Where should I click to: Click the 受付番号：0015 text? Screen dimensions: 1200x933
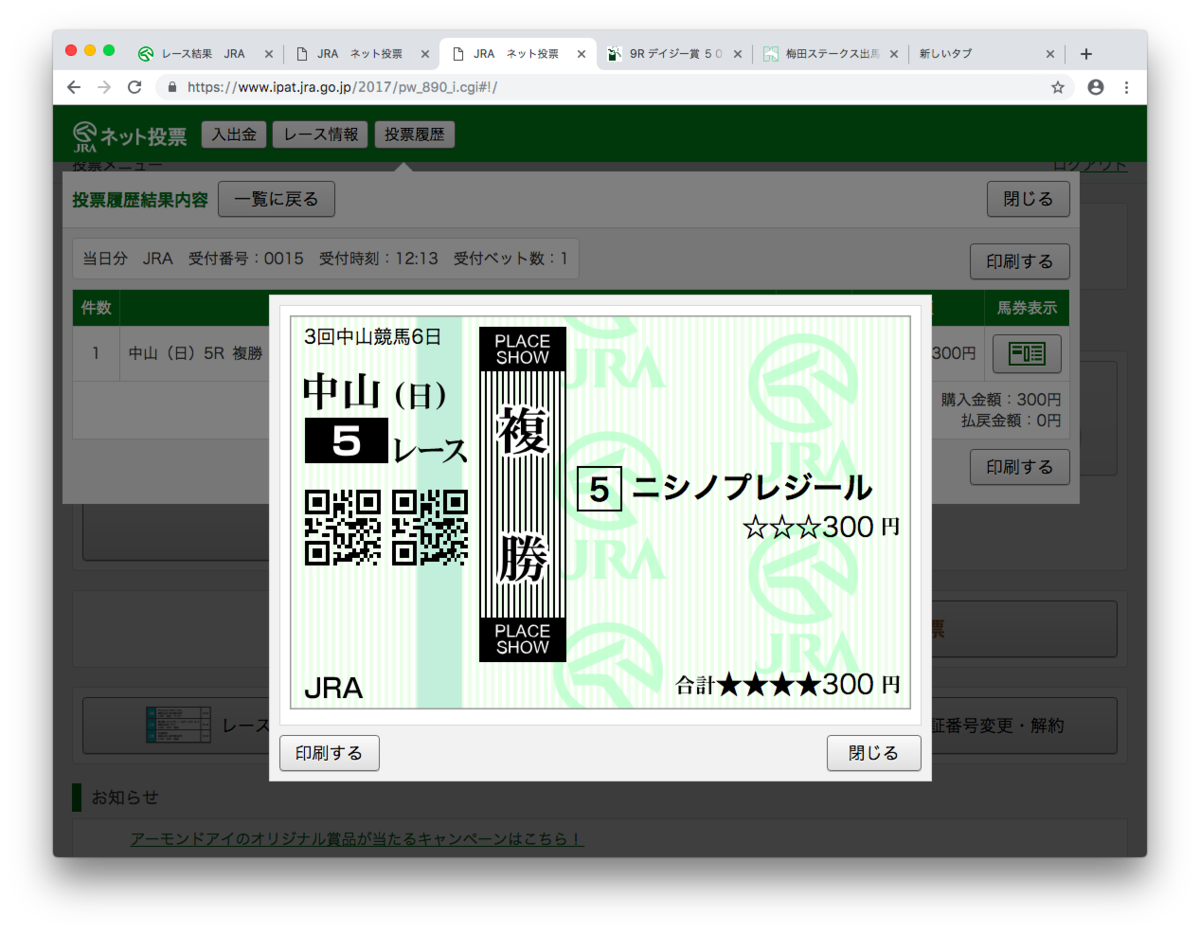(246, 259)
